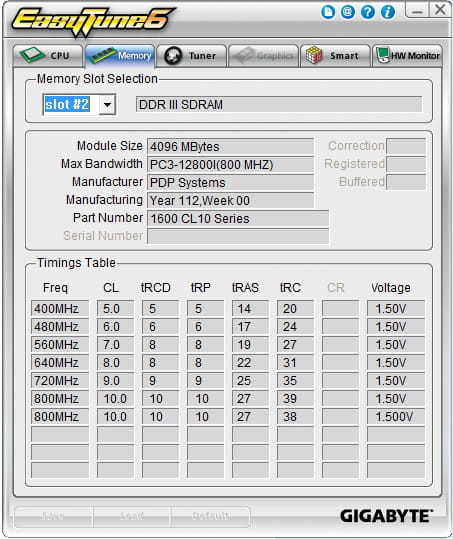The image size is (453, 539).
Task: Click tRC value 39 cell
Action: pyautogui.click(x=295, y=398)
